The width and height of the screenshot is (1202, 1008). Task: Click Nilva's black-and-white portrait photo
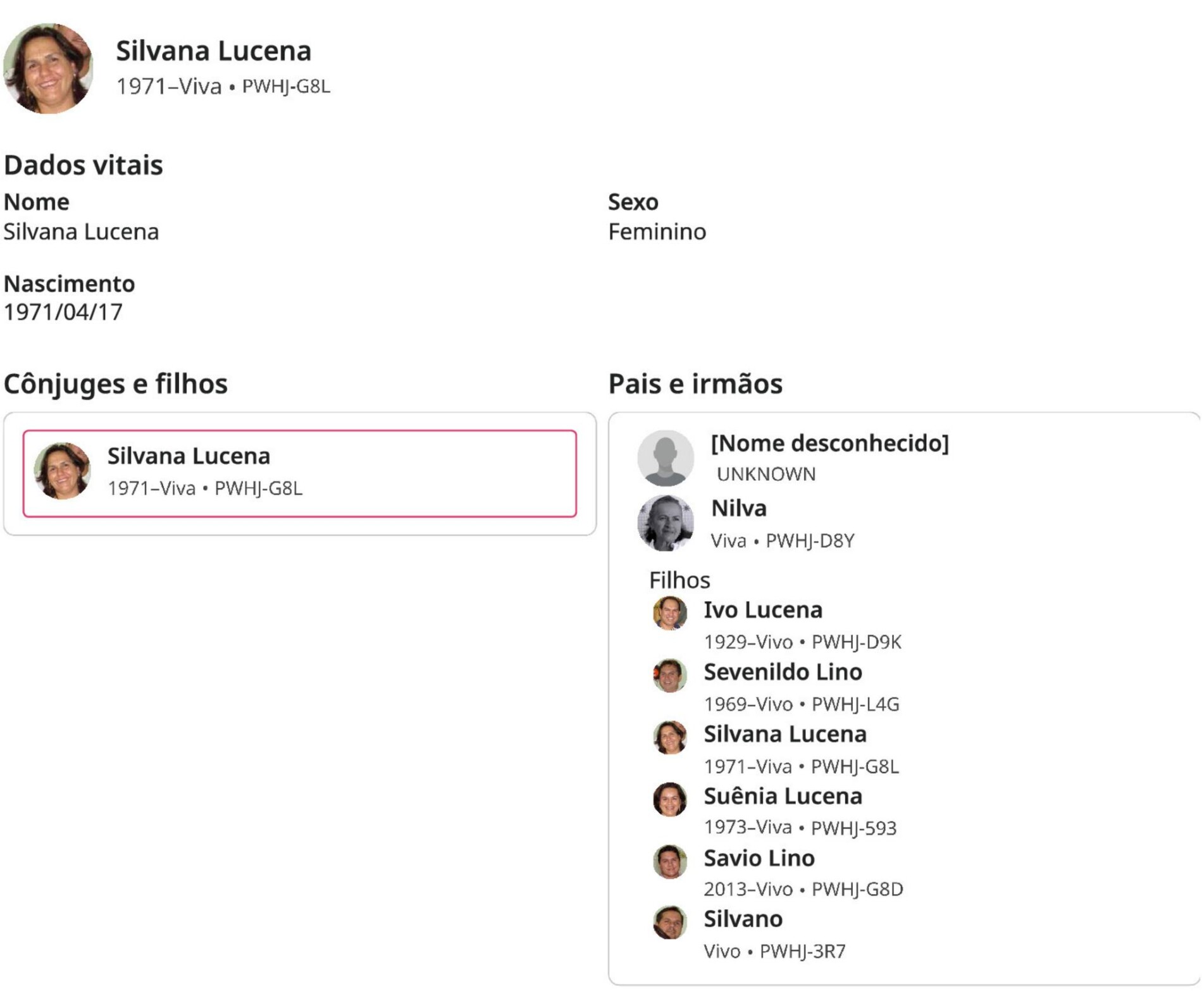click(x=665, y=523)
